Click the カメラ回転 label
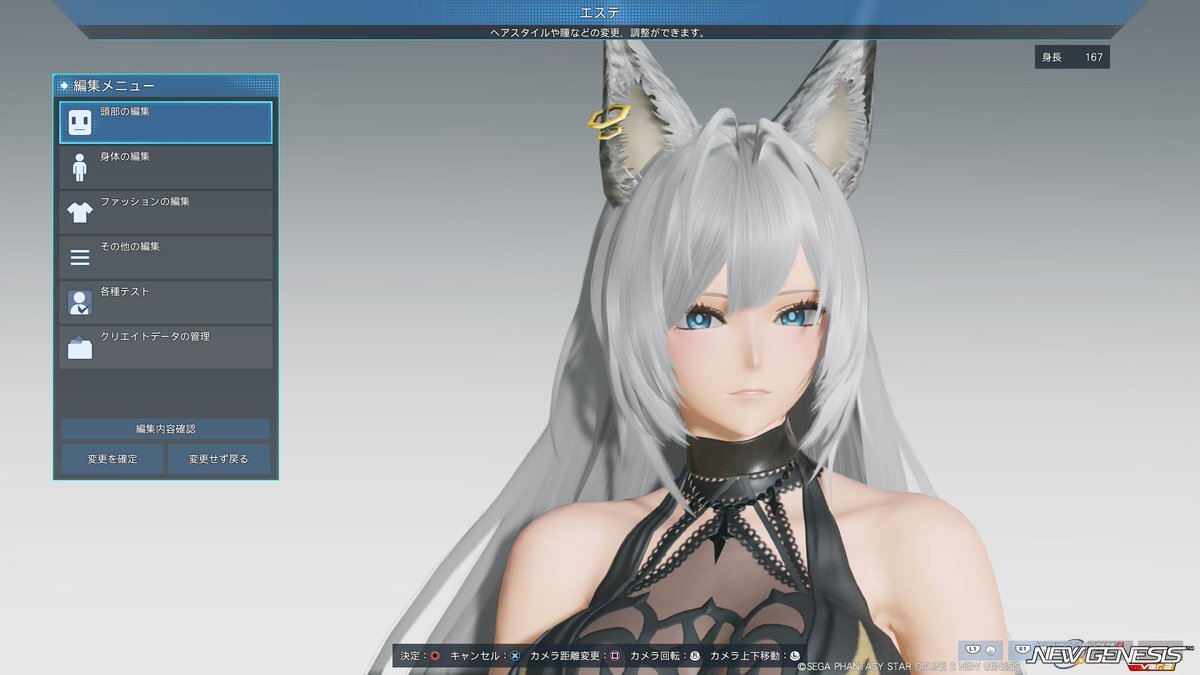1200x675 pixels. point(657,656)
